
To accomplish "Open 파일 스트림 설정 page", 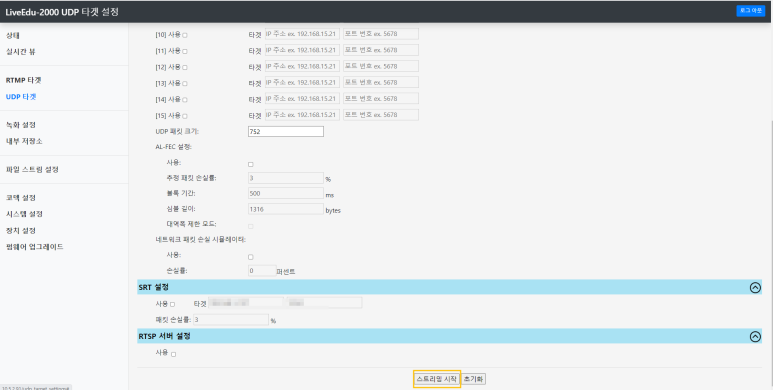I will [32, 170].
